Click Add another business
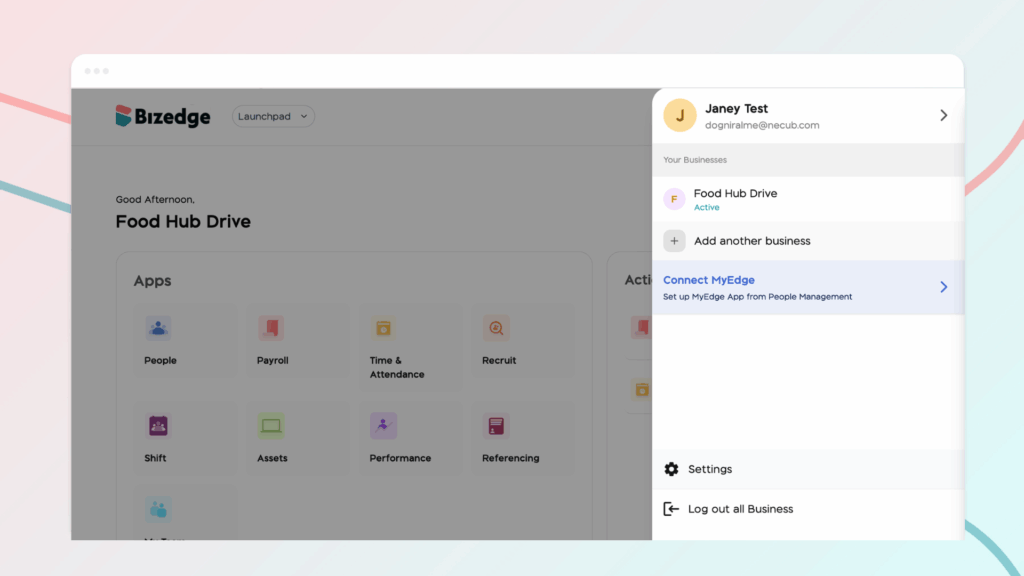Screen dimensions: 1024x576 coord(752,241)
